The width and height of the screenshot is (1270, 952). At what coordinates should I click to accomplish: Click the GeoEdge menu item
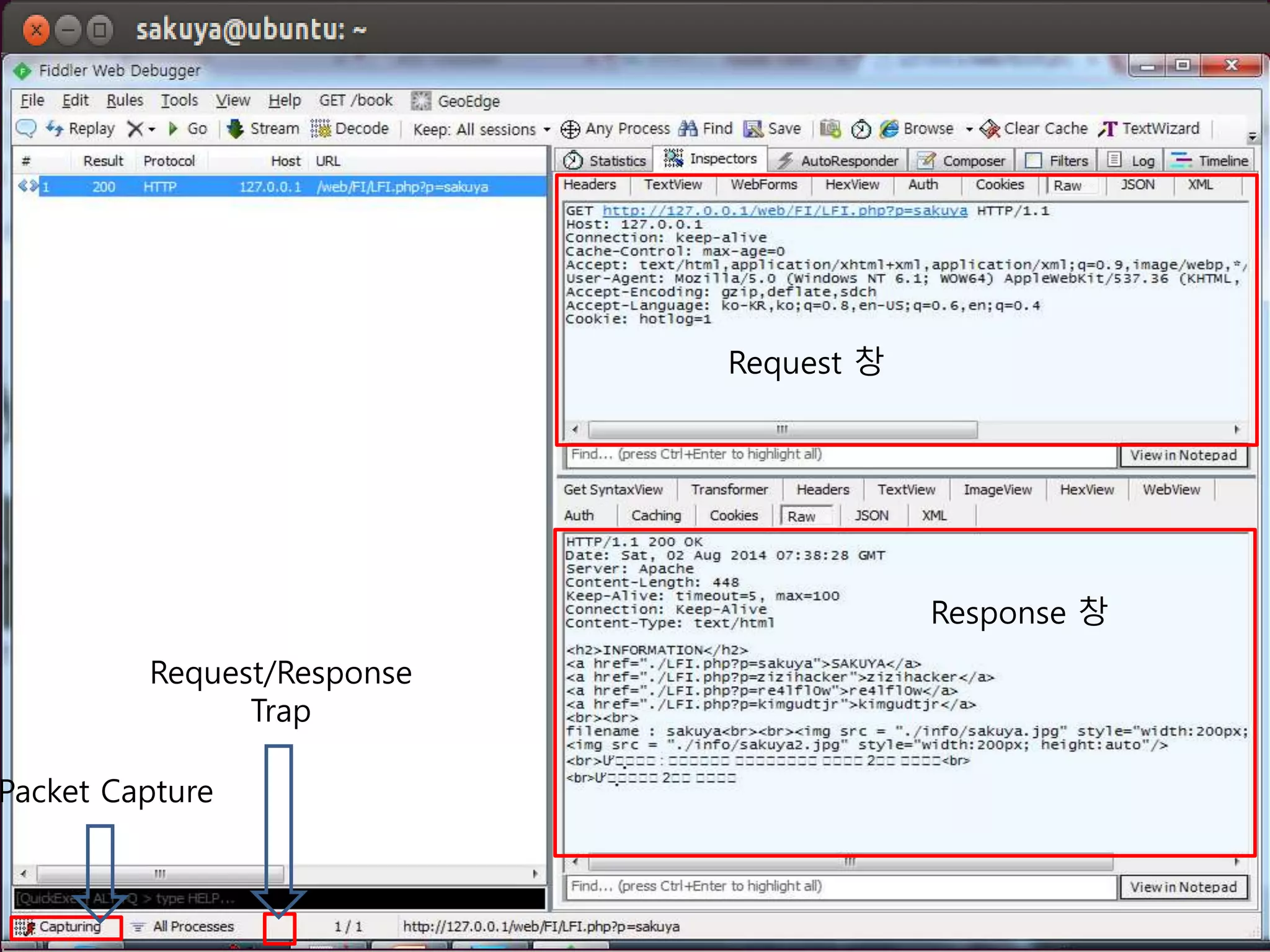[x=456, y=101]
